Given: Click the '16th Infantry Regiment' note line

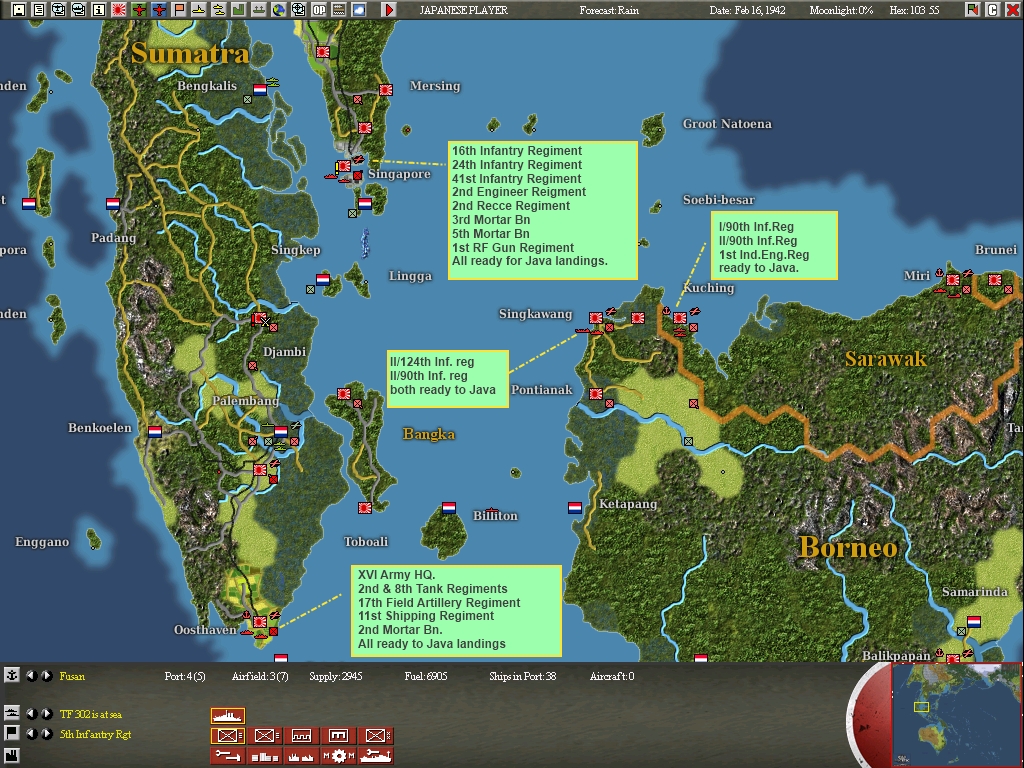Looking at the screenshot, I should (x=517, y=151).
